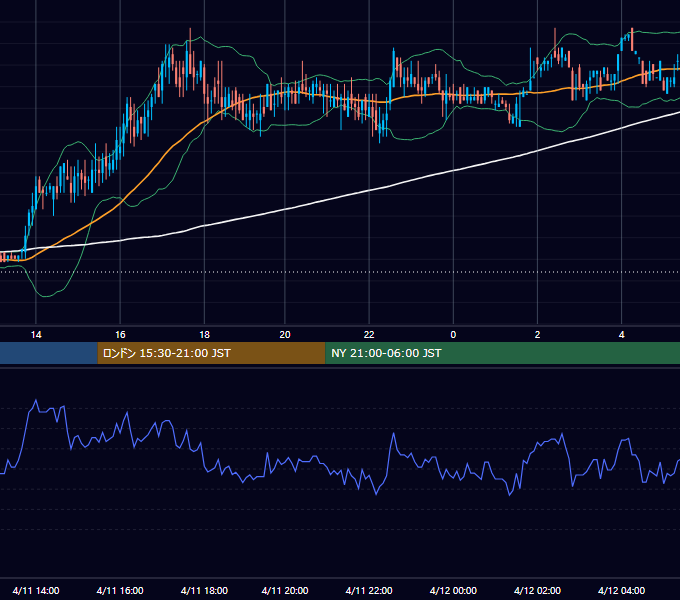Viewport: 680px width, 600px height.
Task: Click the 4 hour label on upper axis
Action: pos(621,335)
